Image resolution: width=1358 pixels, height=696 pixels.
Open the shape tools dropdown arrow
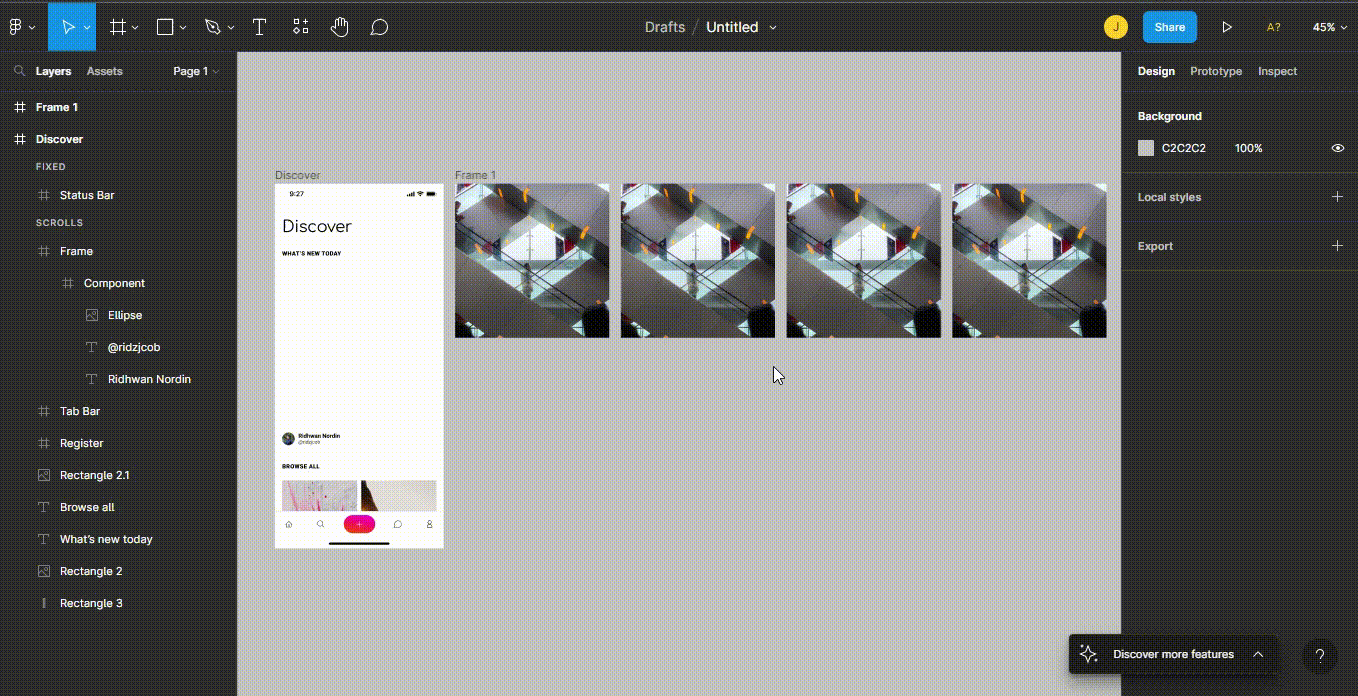click(182, 28)
